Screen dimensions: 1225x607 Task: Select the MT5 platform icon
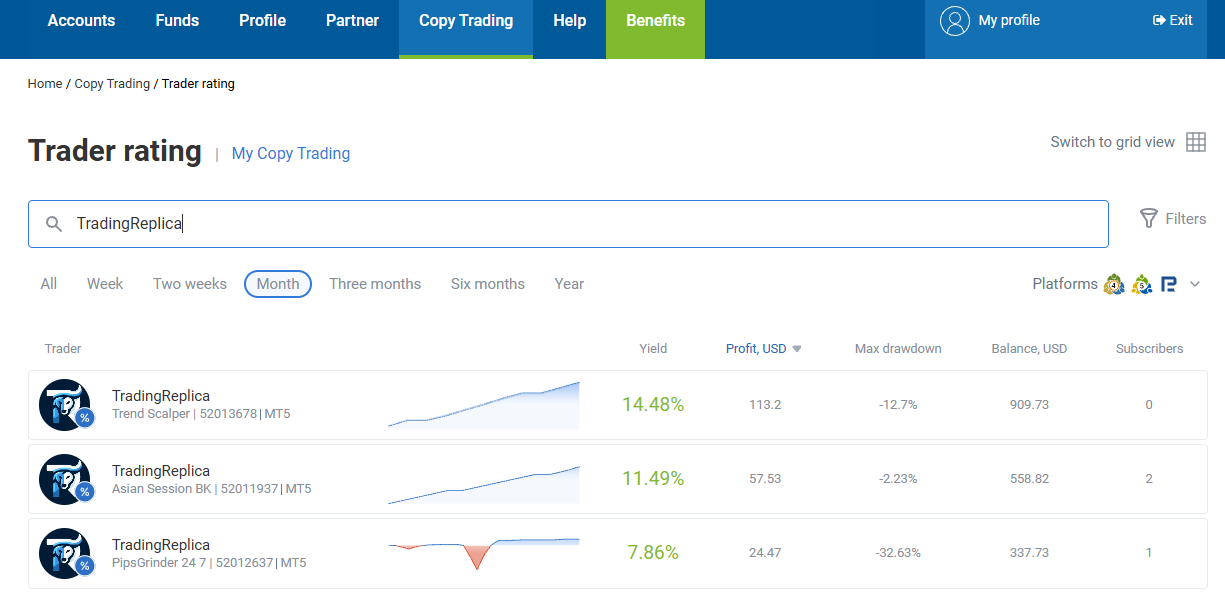click(1142, 284)
